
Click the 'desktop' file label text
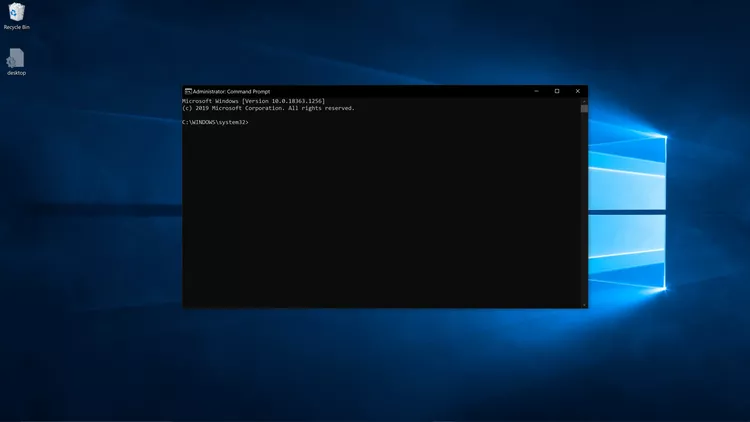tap(16, 73)
